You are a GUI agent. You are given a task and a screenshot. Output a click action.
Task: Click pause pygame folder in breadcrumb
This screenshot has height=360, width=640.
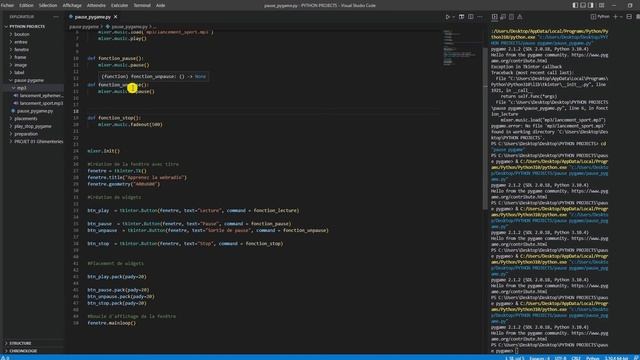pyautogui.click(x=84, y=27)
